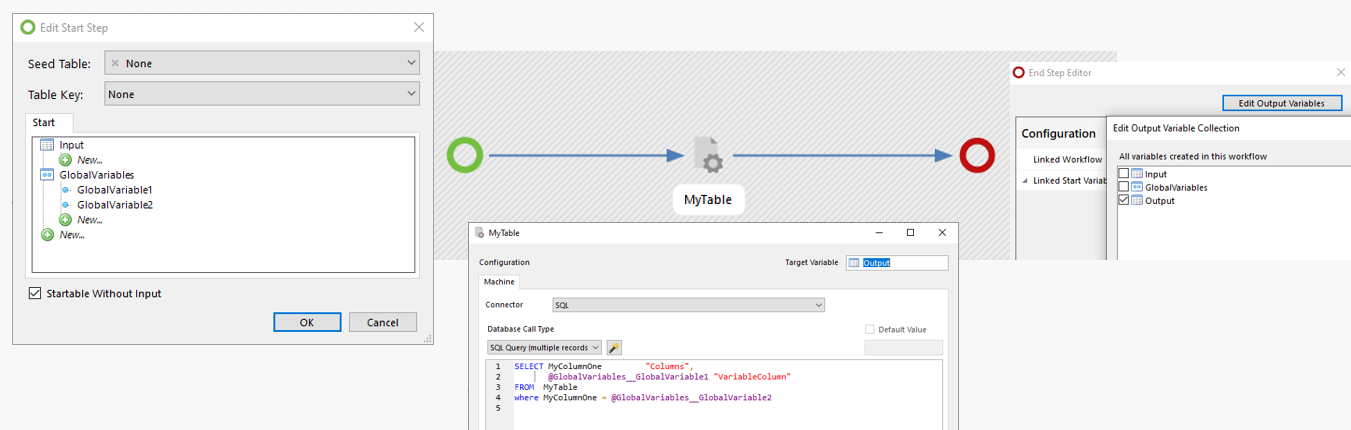Switch to the Machine tab

pyautogui.click(x=499, y=282)
